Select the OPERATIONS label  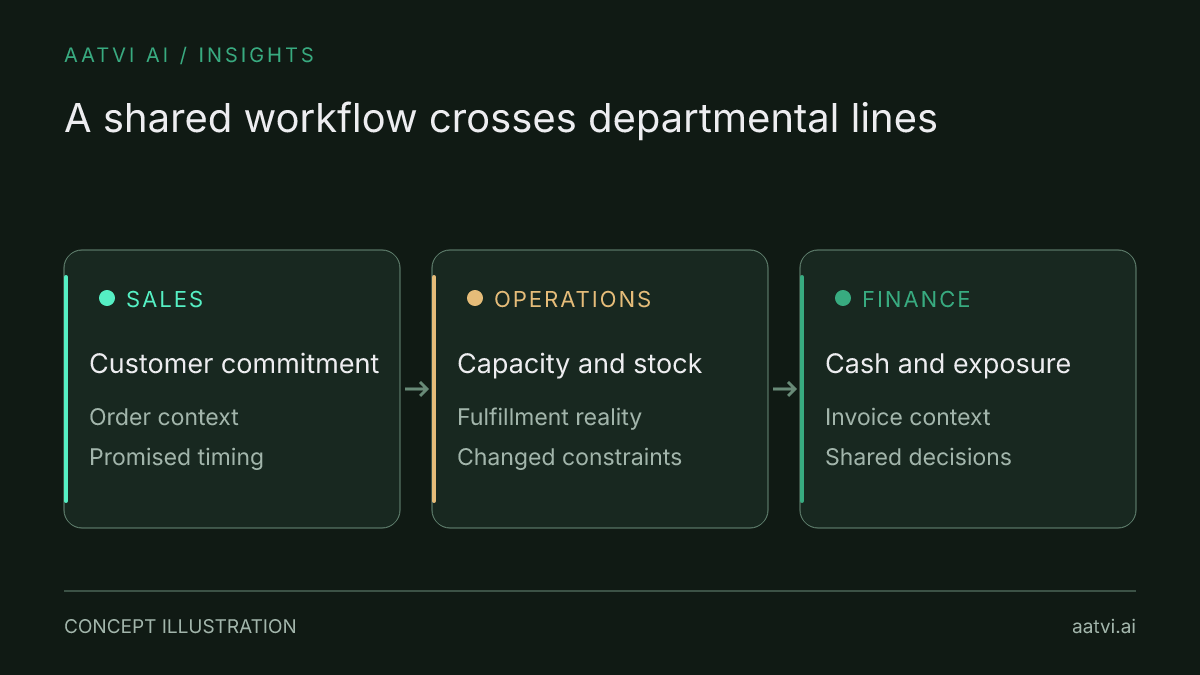click(573, 299)
